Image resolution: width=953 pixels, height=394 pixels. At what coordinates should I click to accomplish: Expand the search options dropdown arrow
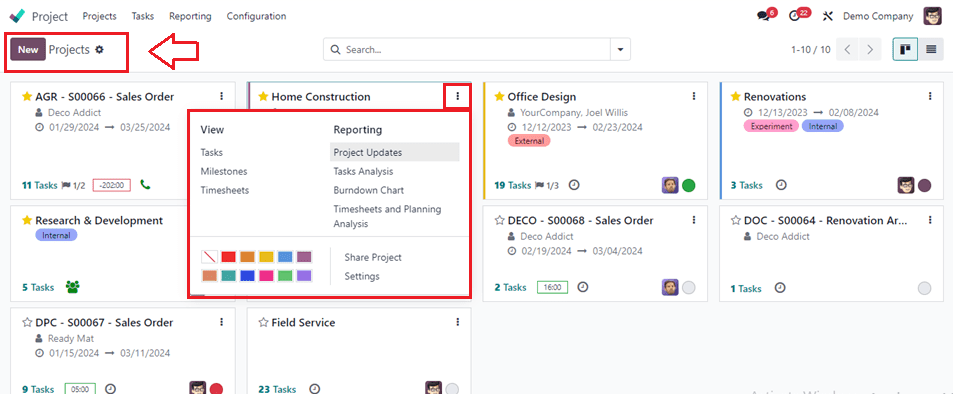(x=621, y=50)
